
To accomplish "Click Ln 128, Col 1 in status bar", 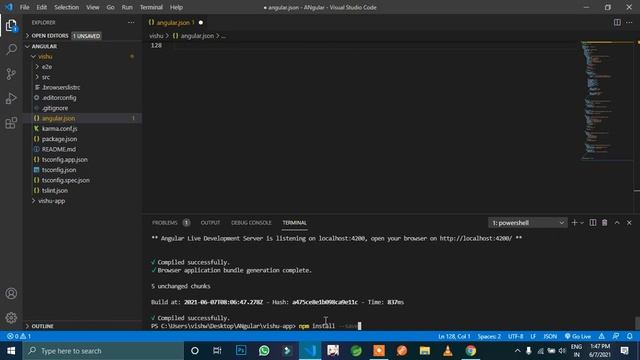I will click(454, 336).
